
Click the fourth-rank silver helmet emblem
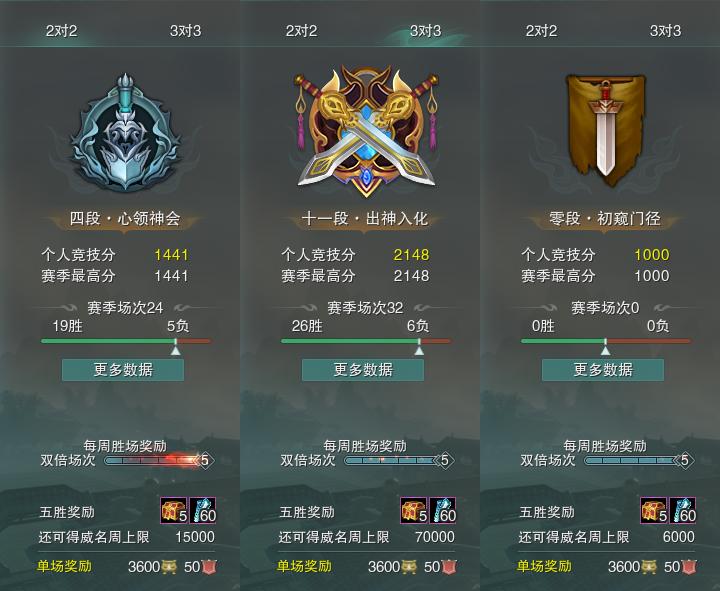coord(125,132)
